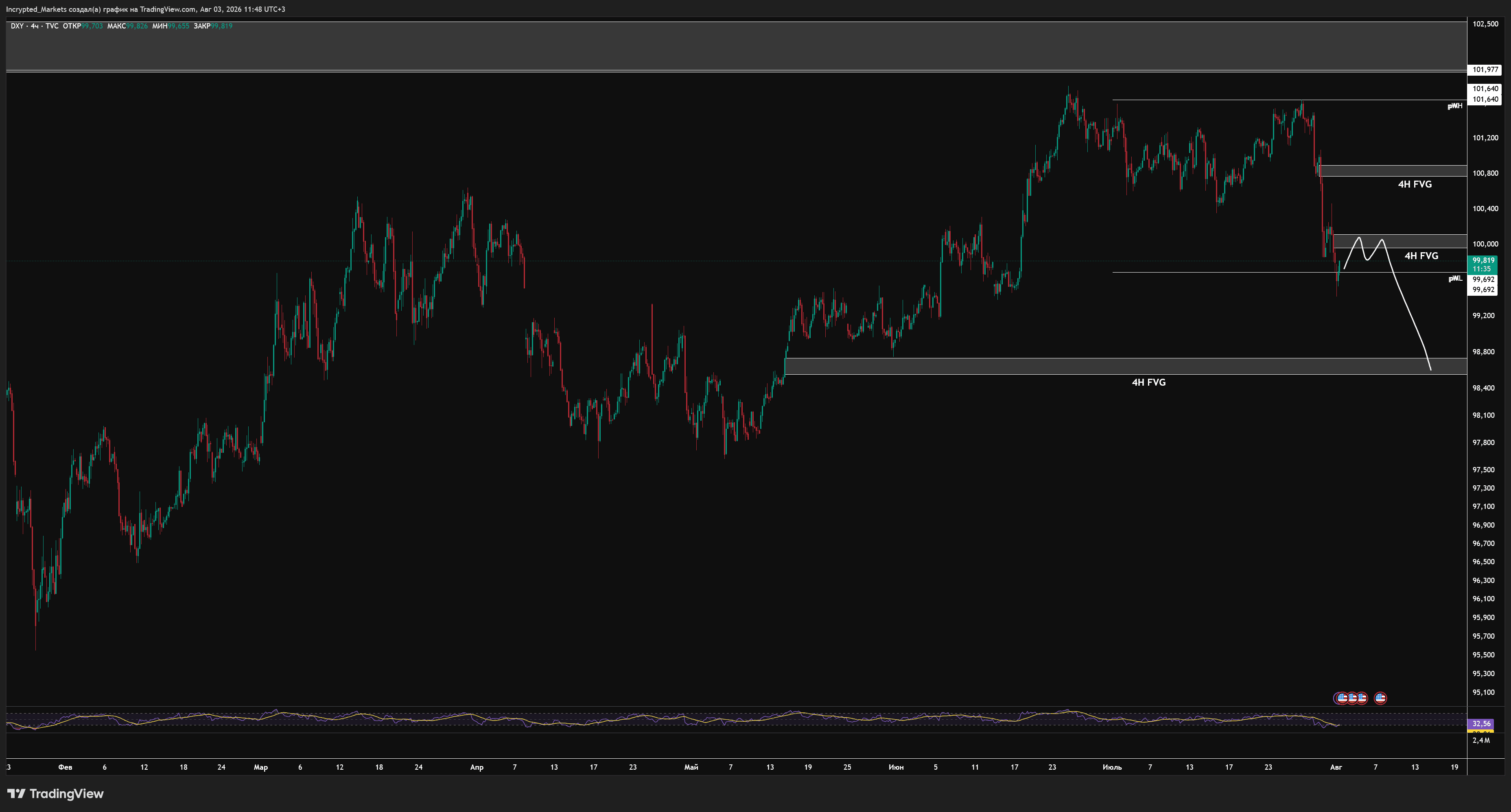The image size is (1511, 812).
Task: Select the top 4H FVG text label
Action: pos(1415,184)
